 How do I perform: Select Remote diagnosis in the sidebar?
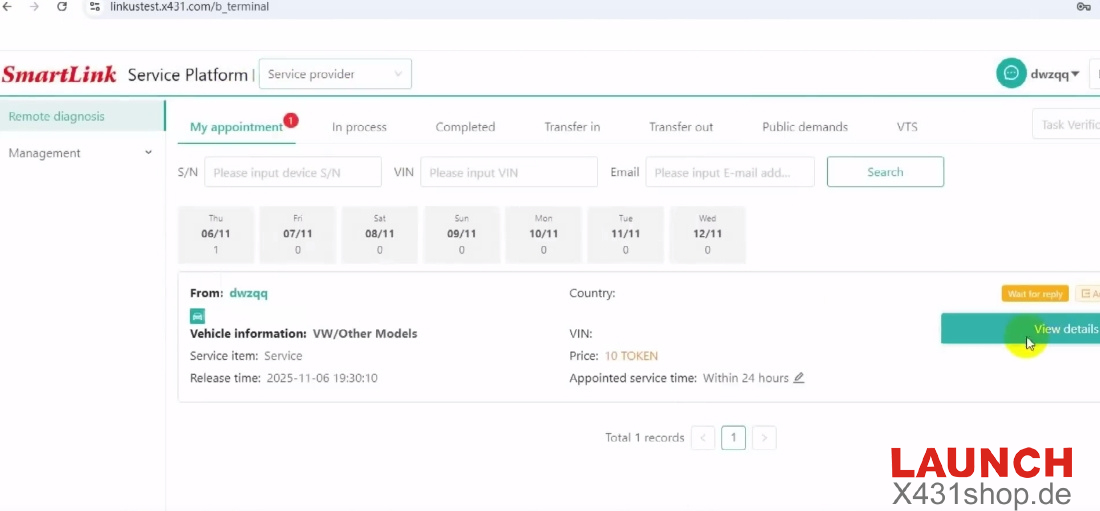click(57, 116)
